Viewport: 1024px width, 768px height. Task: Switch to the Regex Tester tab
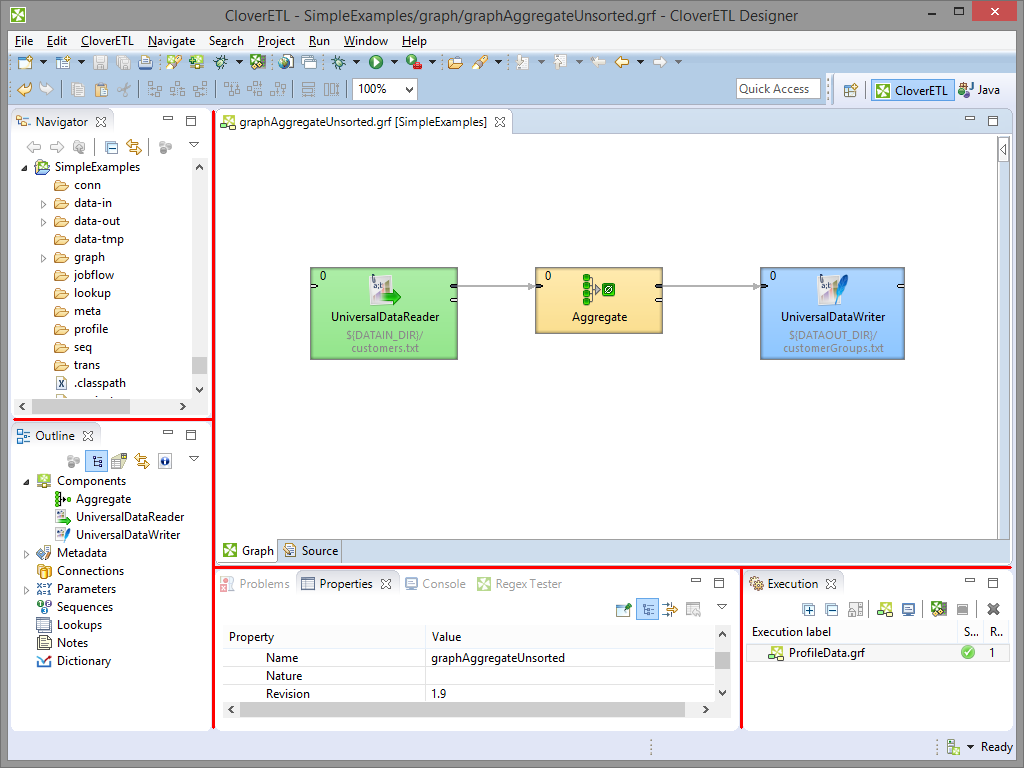pos(520,584)
